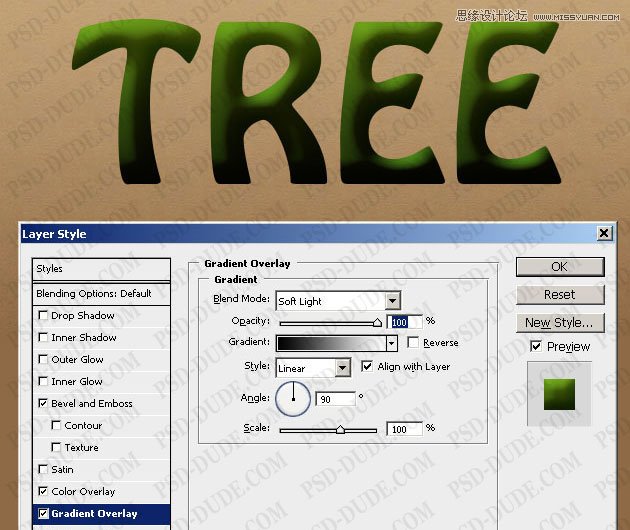Open the Inner Shadow settings row
This screenshot has height=530, width=630.
[x=101, y=338]
